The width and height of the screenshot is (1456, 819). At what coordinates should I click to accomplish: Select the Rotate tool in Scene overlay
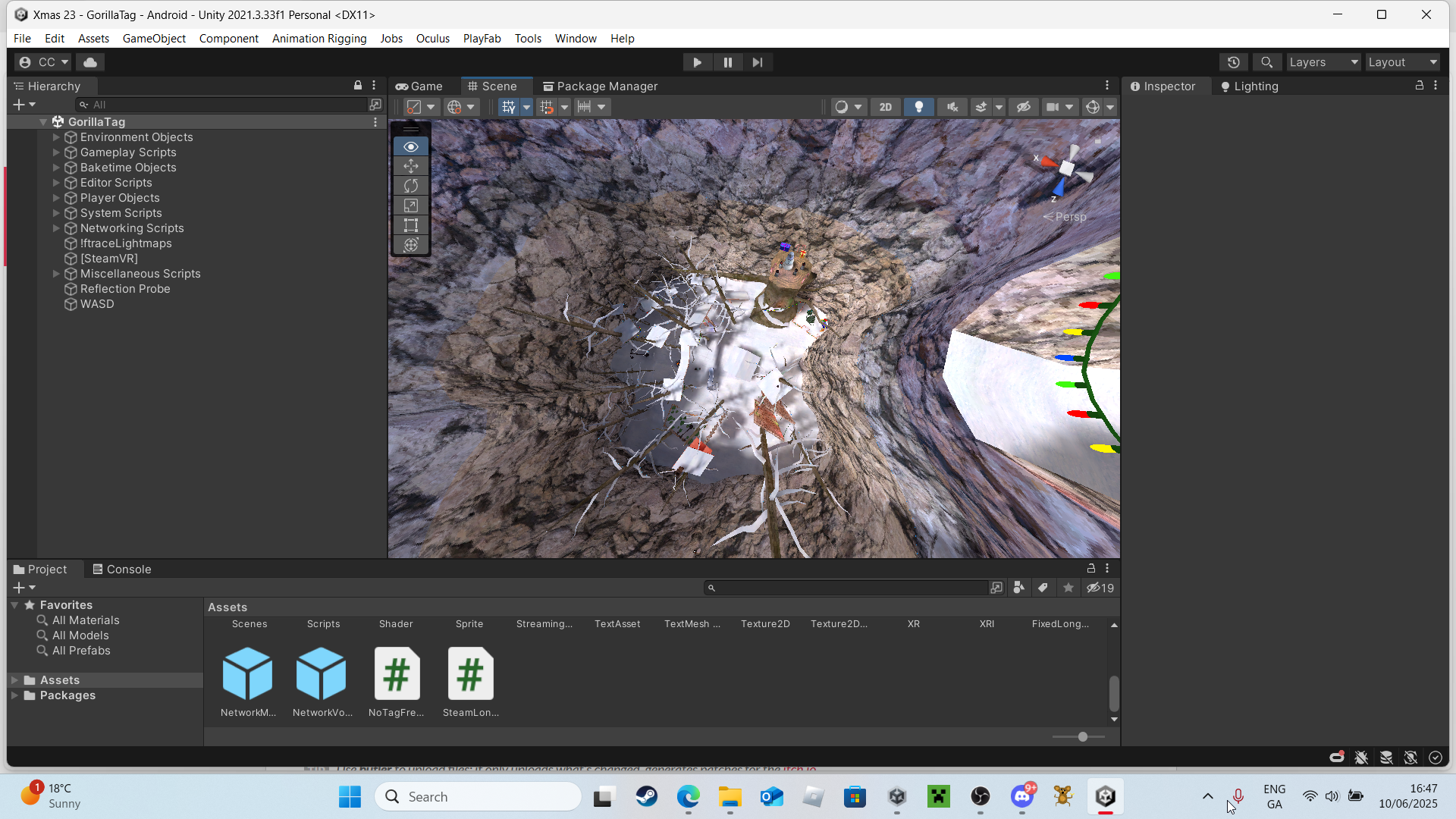[x=410, y=186]
